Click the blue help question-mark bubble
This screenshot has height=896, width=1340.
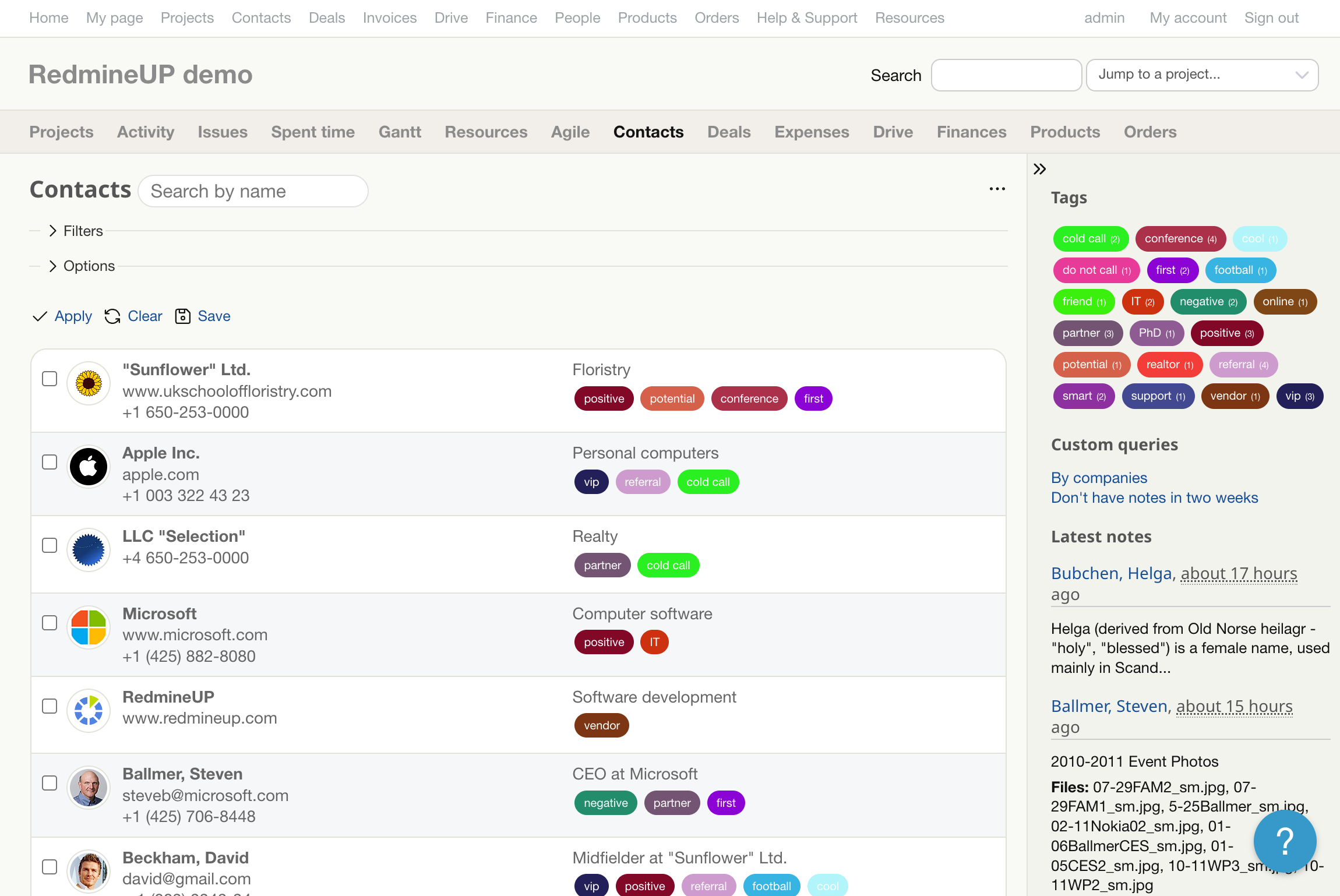[1285, 841]
